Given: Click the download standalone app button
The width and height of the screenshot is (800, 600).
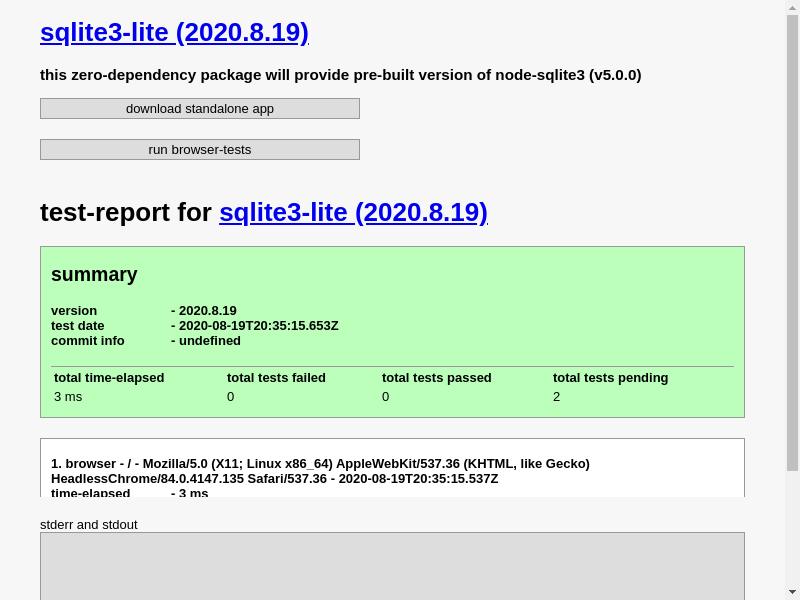Looking at the screenshot, I should click(x=200, y=109).
